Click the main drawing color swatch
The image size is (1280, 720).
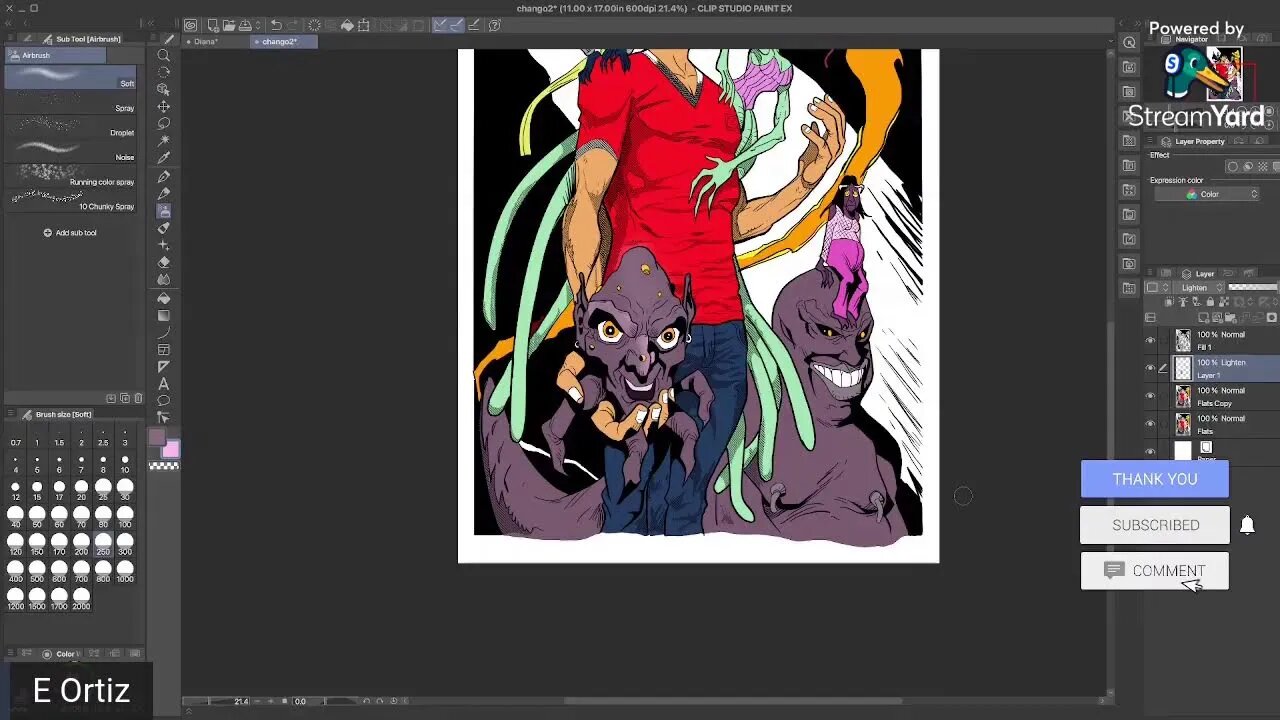[157, 438]
